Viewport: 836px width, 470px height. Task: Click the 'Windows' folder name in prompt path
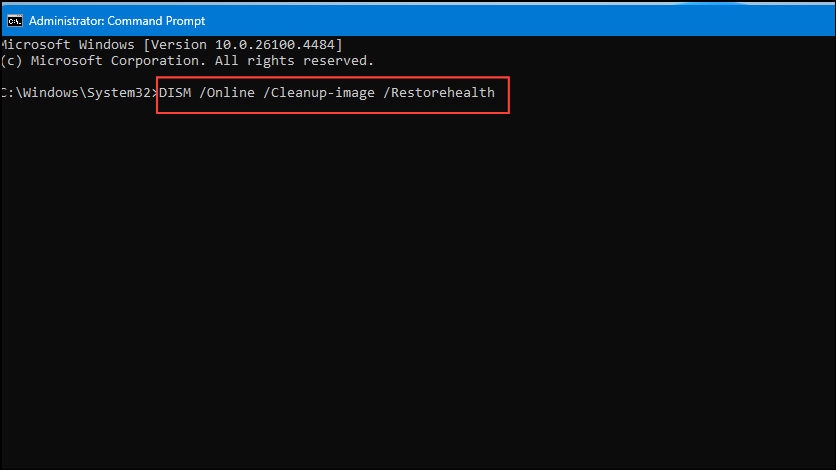[51, 93]
